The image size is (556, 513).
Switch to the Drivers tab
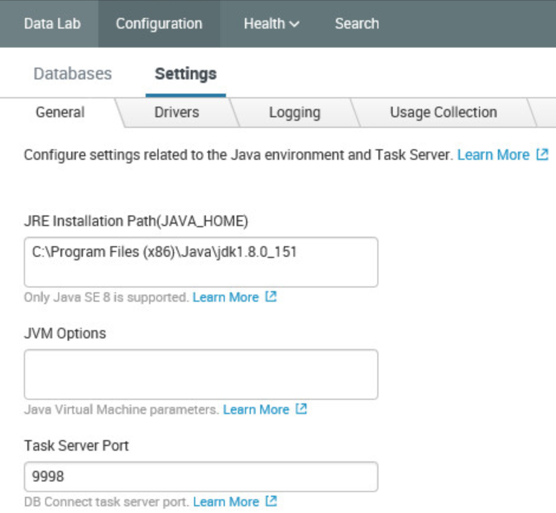177,112
